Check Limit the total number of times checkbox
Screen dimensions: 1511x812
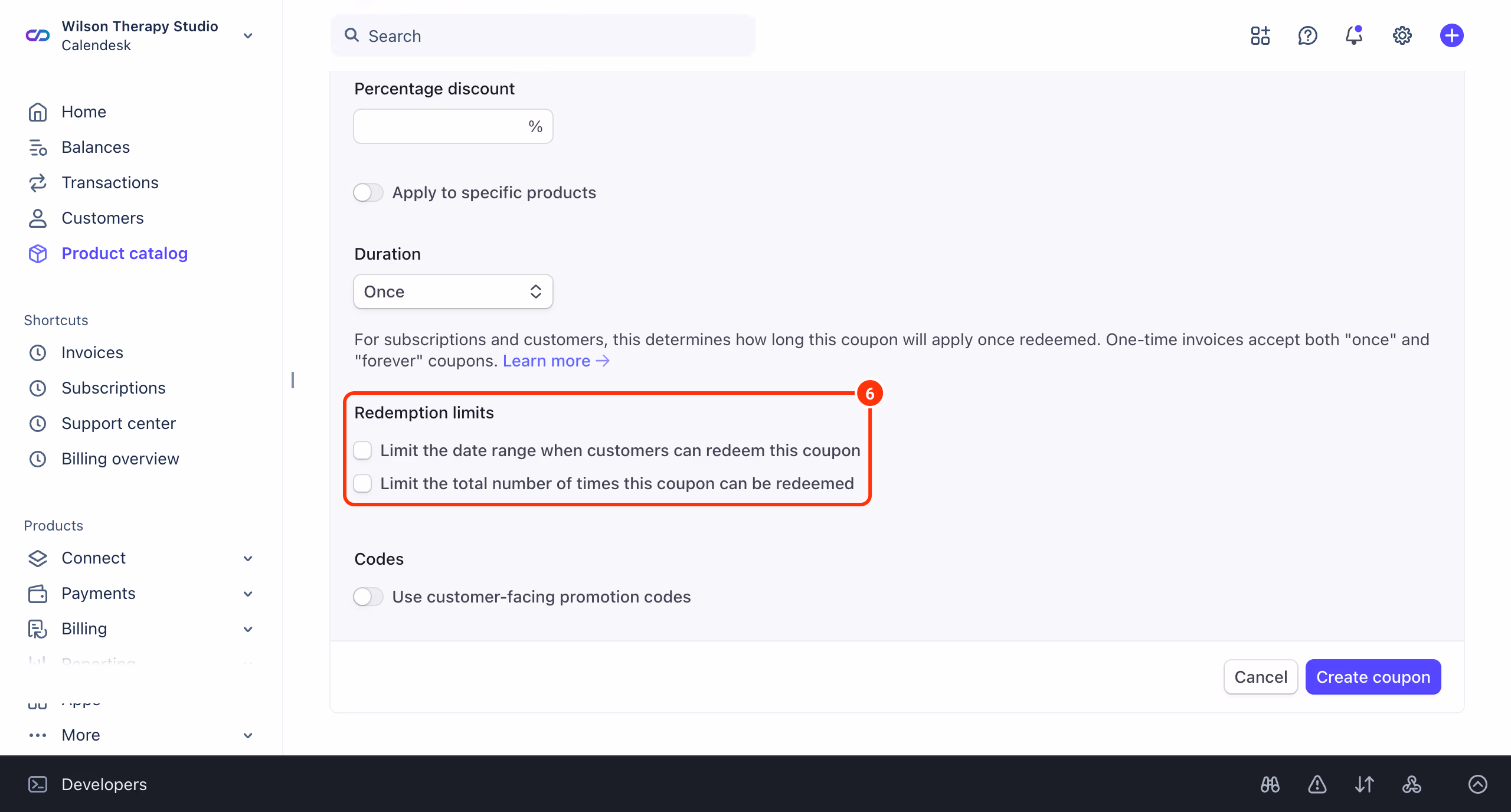(x=362, y=483)
